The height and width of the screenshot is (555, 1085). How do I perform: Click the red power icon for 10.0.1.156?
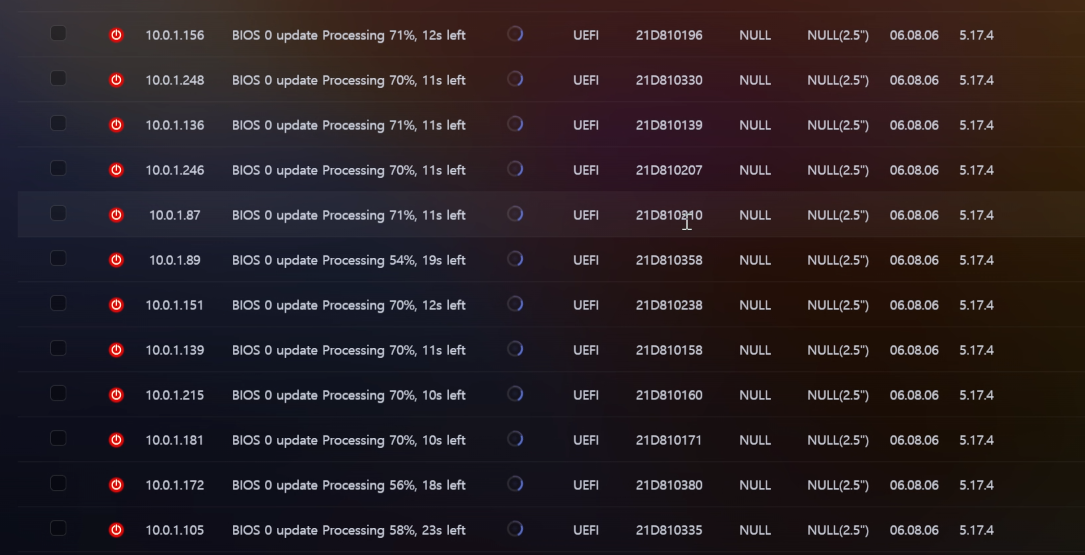116,35
